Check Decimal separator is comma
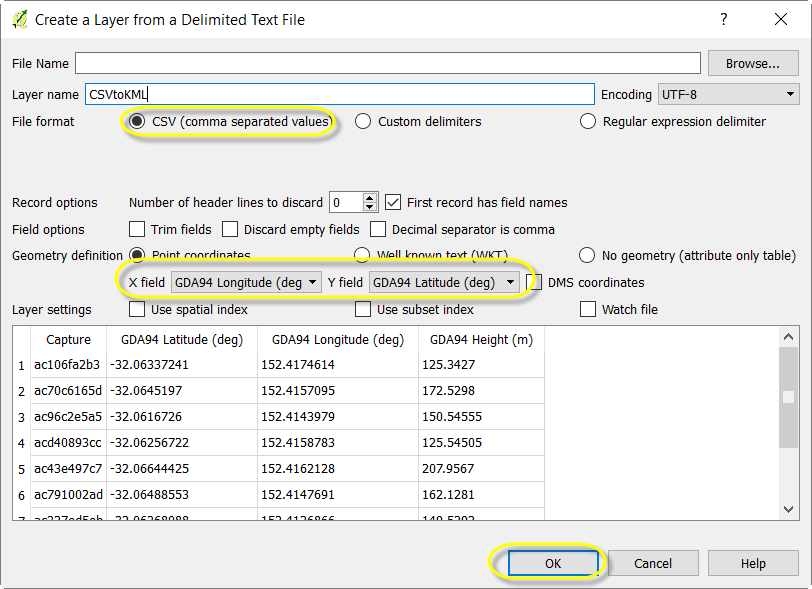Viewport: 812px width, 589px height. pyautogui.click(x=378, y=229)
